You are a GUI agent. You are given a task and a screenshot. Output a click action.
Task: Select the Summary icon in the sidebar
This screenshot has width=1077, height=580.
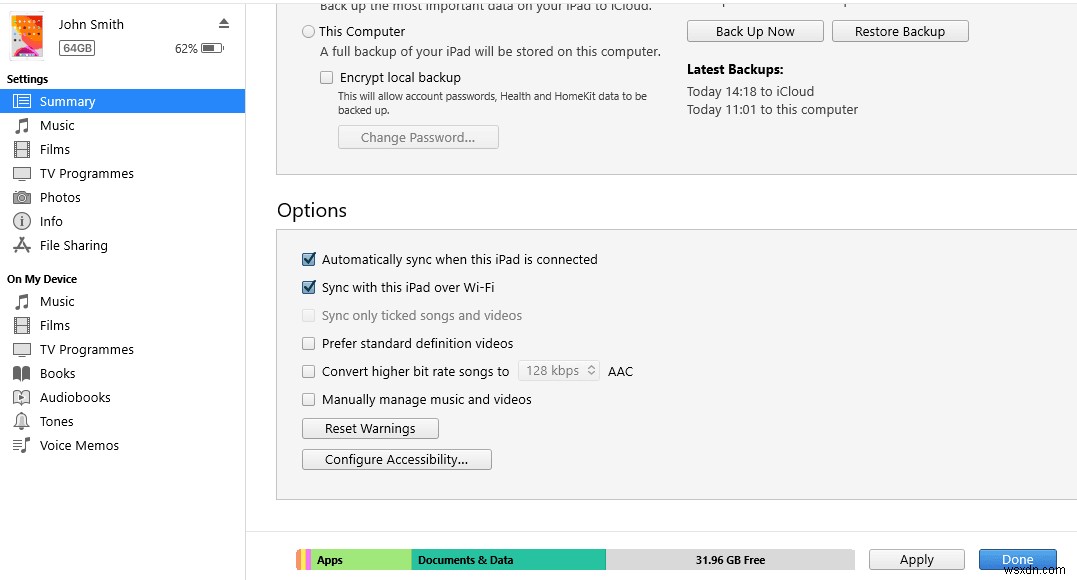(x=21, y=101)
